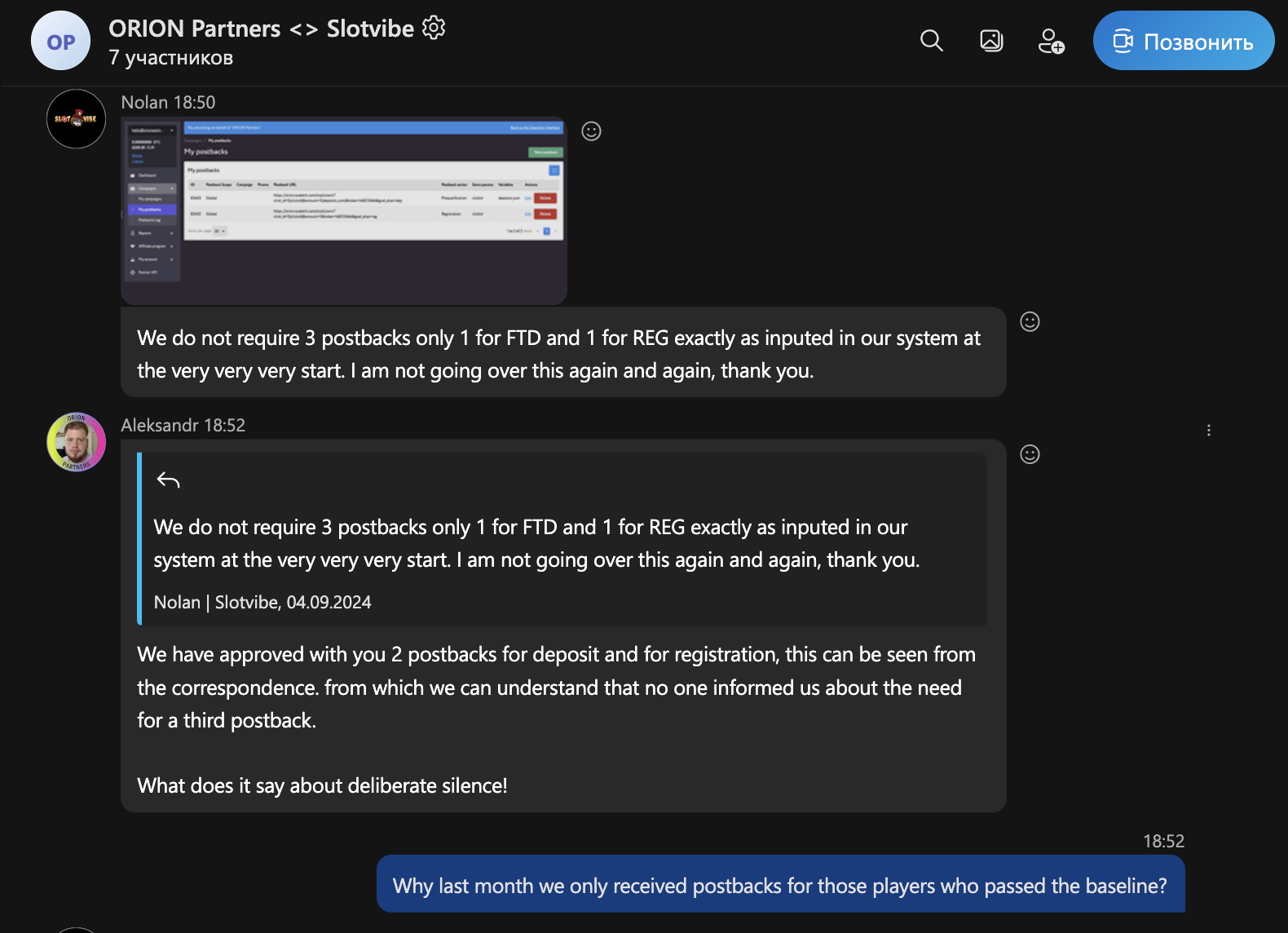This screenshot has width=1288, height=933.
Task: Select the 'Why last month' outgoing message
Action: (780, 884)
